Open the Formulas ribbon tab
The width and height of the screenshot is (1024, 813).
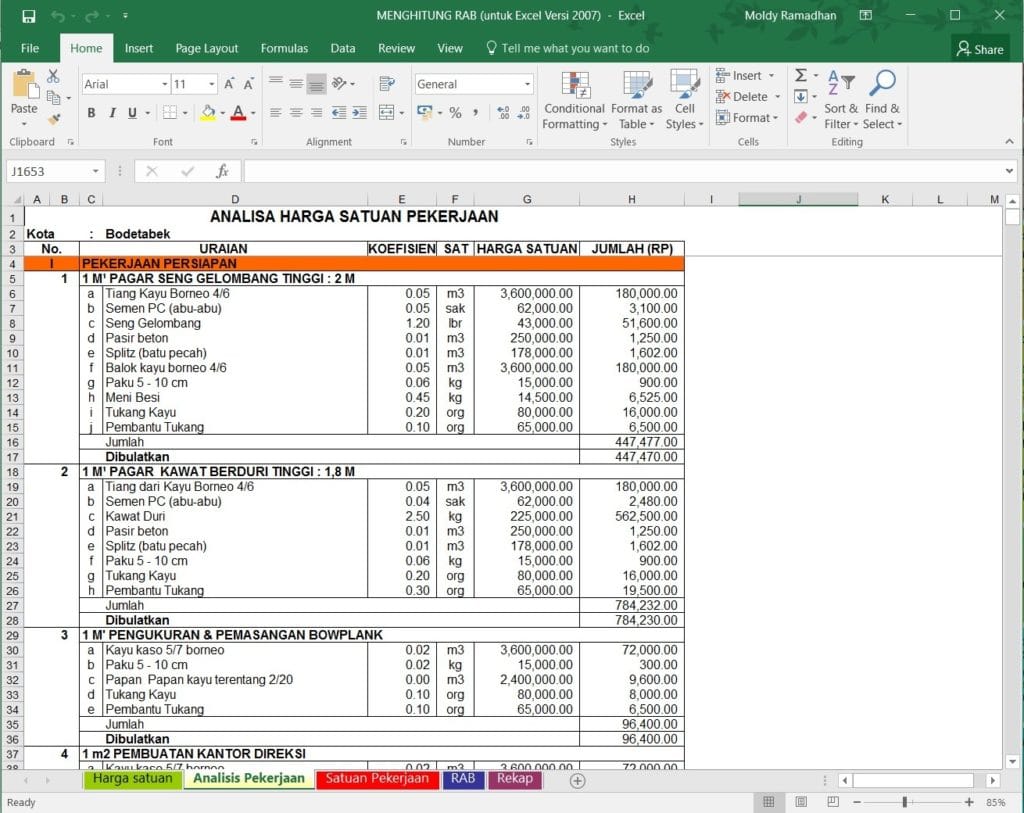click(285, 48)
